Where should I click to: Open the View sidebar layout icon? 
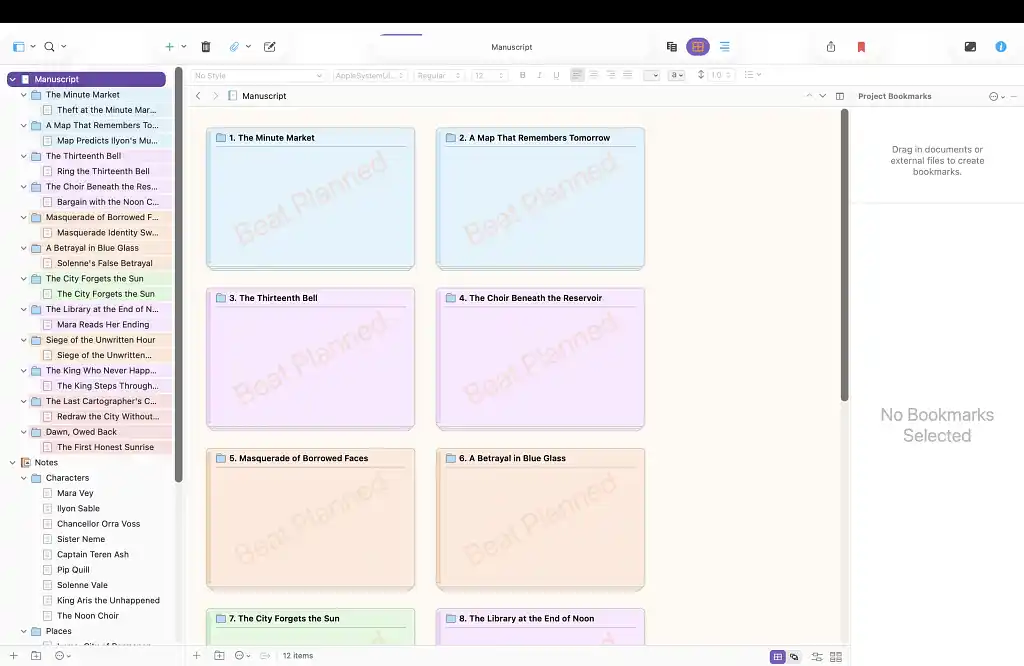point(19,46)
